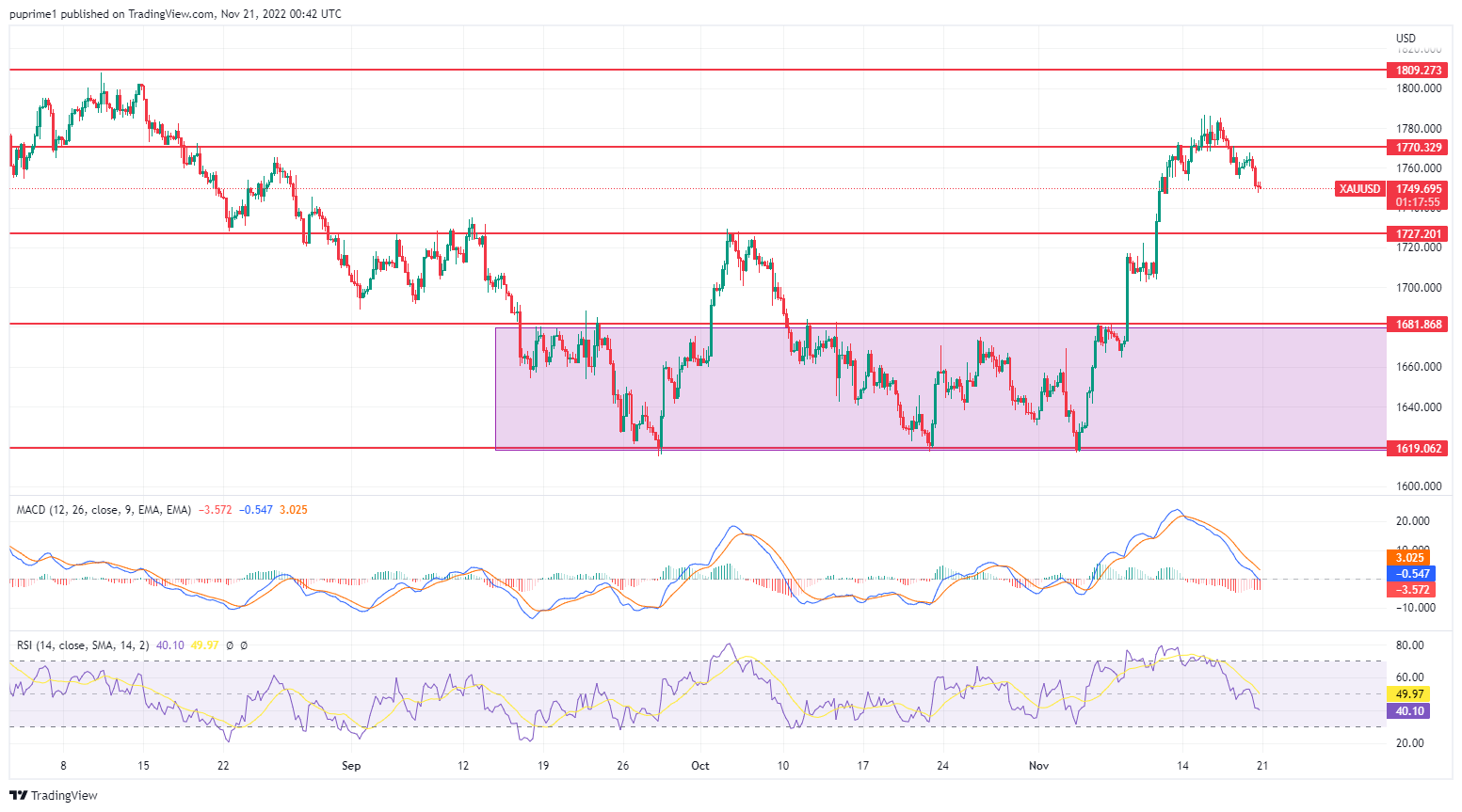1462x812 pixels.
Task: Click the TradingView logo at bottom left
Action: (x=54, y=795)
